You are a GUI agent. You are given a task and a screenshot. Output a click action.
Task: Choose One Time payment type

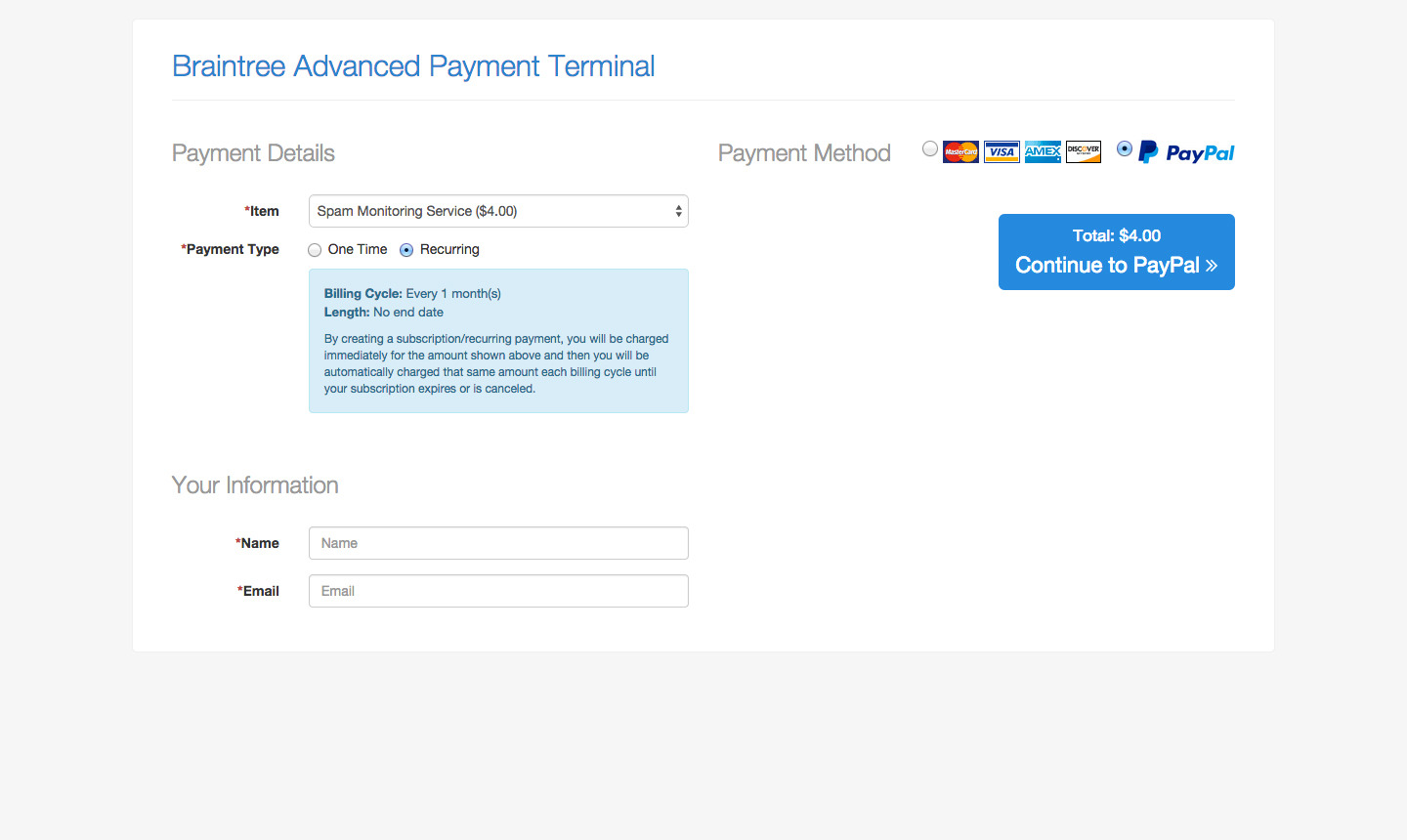[x=315, y=250]
